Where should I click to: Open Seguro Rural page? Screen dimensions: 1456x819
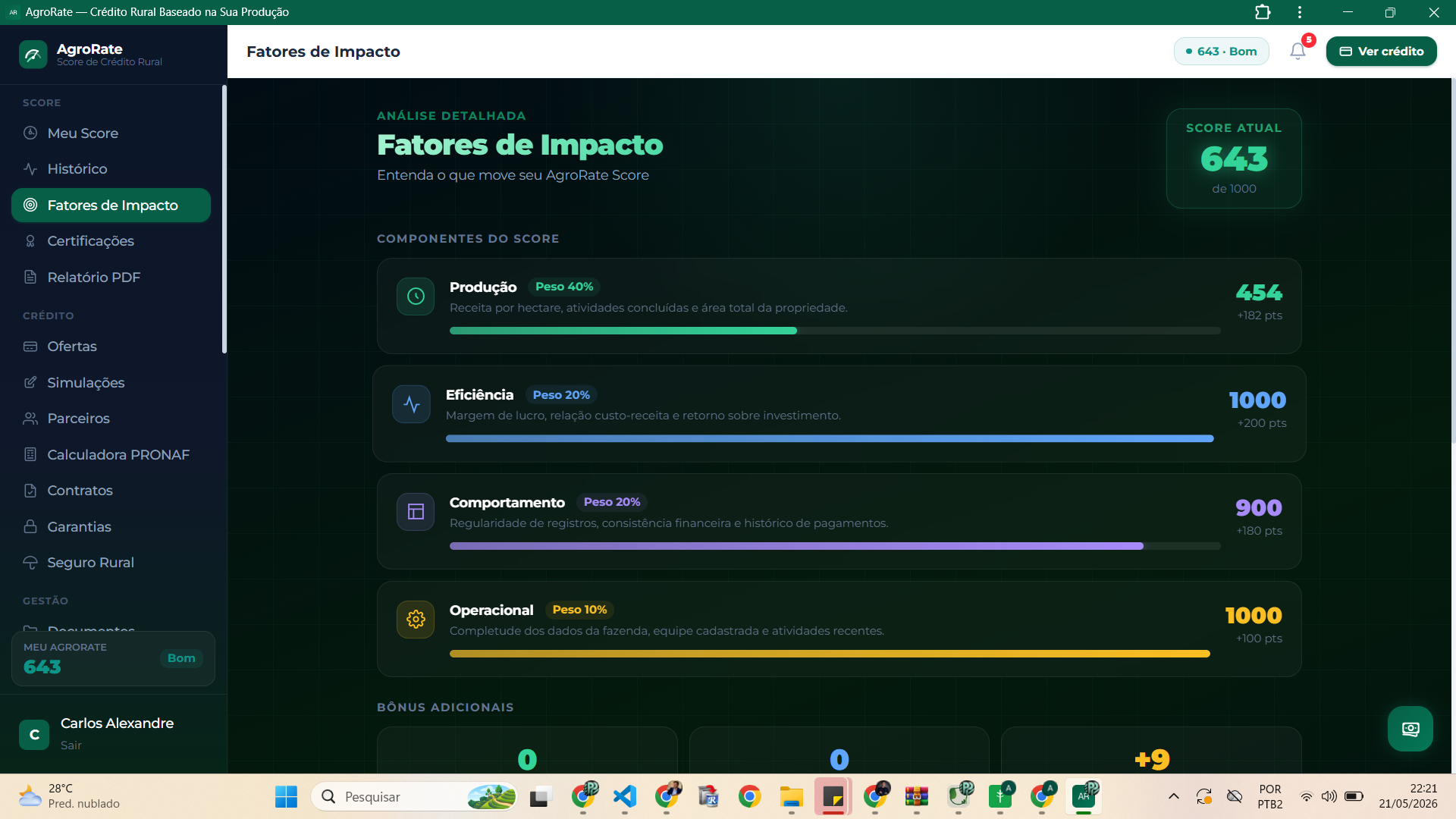pyautogui.click(x=111, y=563)
